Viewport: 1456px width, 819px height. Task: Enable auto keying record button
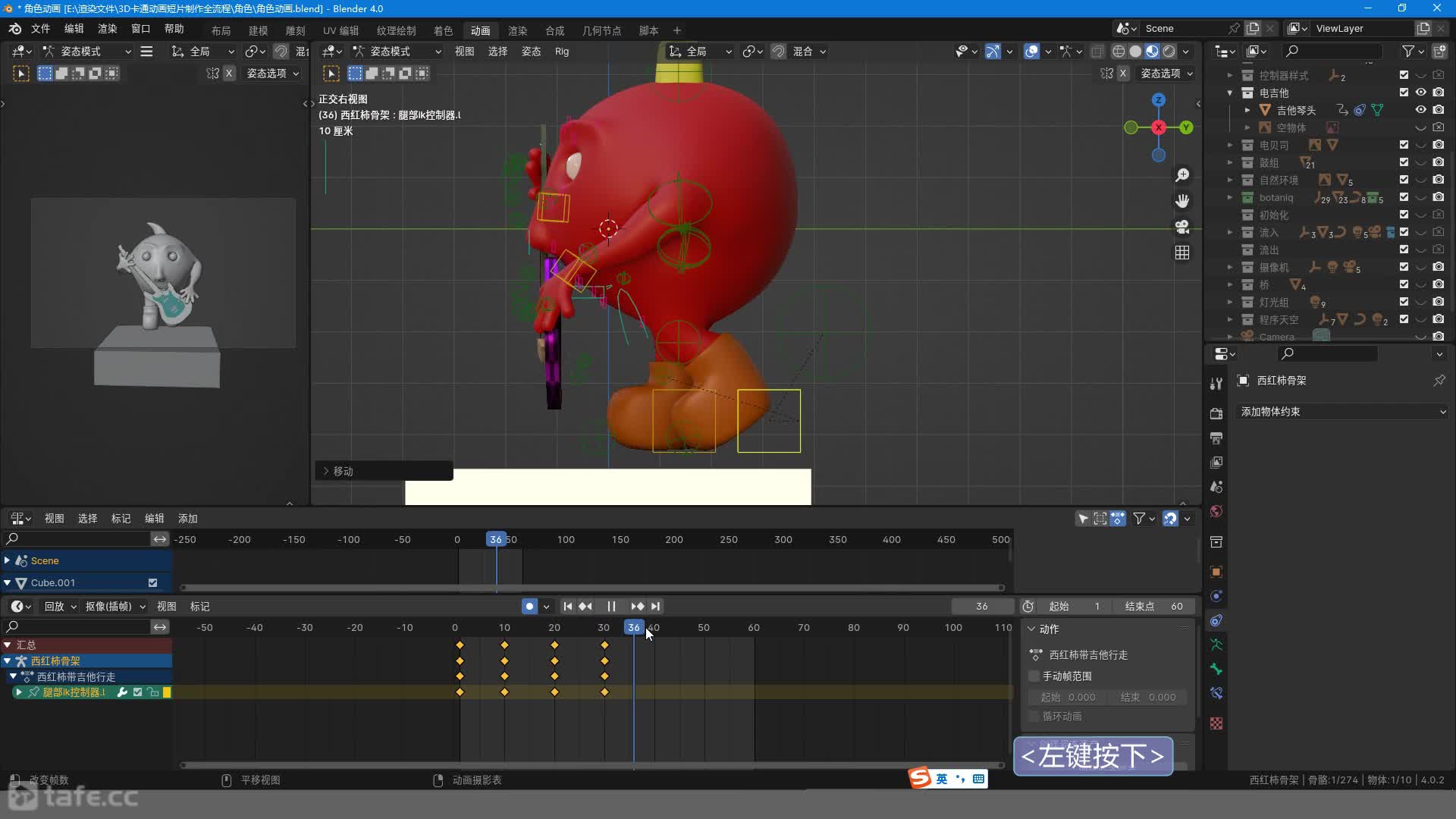[x=529, y=607]
